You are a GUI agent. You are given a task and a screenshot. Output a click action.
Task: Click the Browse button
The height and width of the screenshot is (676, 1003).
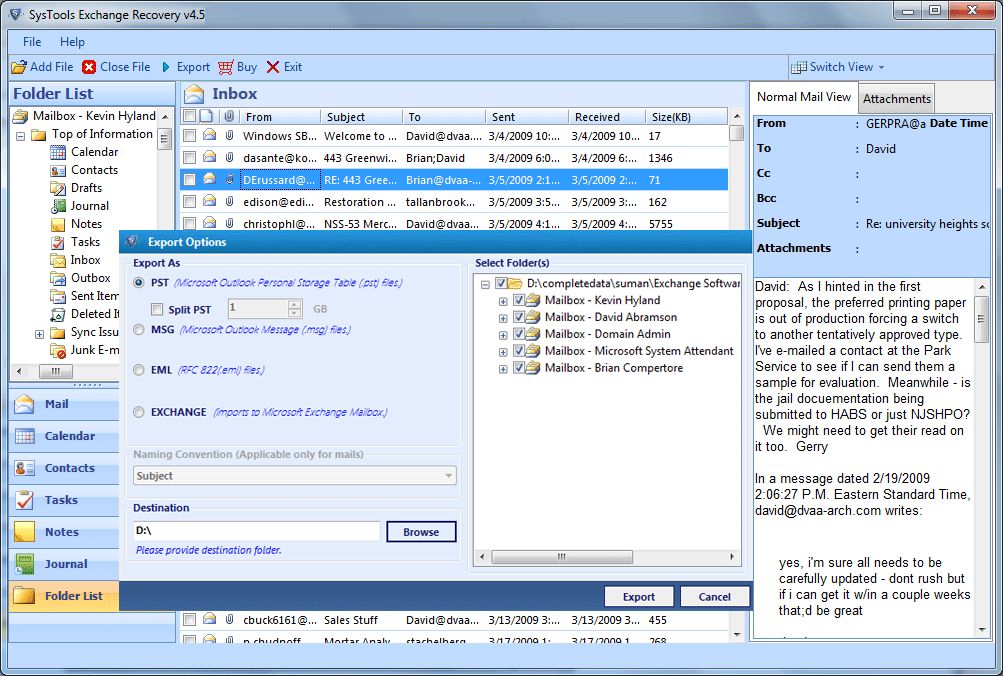click(421, 532)
